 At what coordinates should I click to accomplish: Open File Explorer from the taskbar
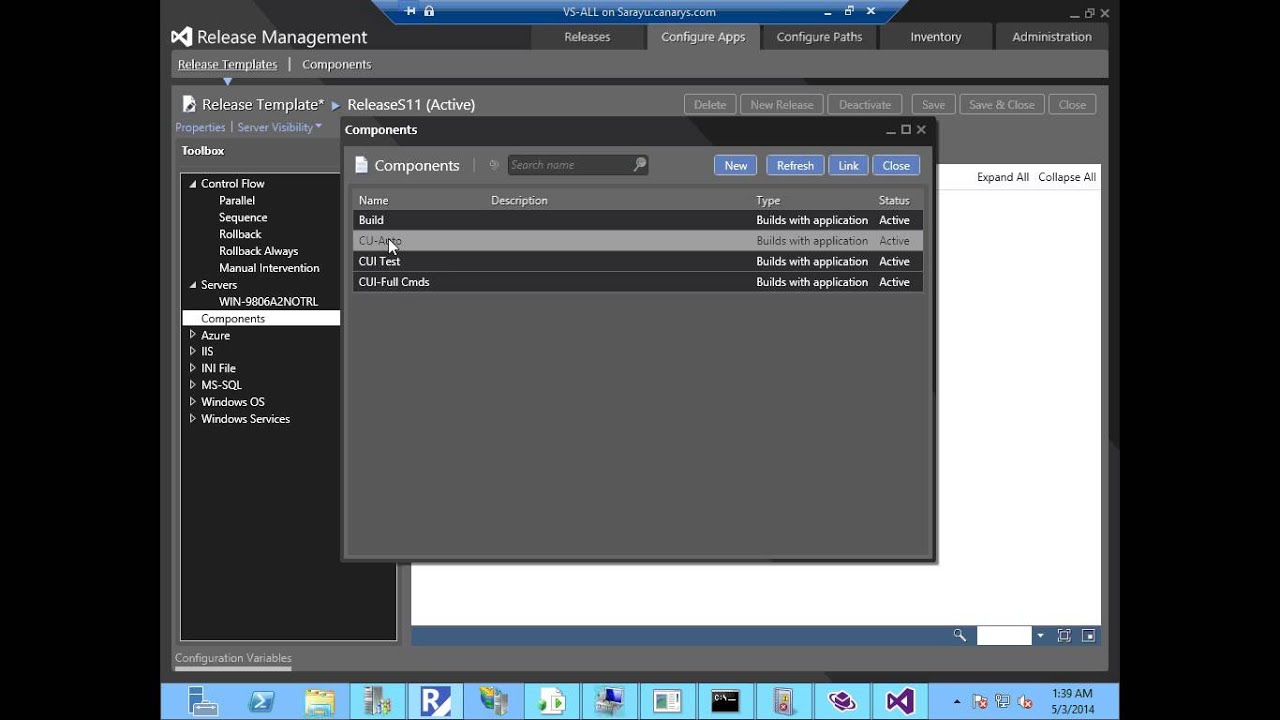[x=320, y=701]
